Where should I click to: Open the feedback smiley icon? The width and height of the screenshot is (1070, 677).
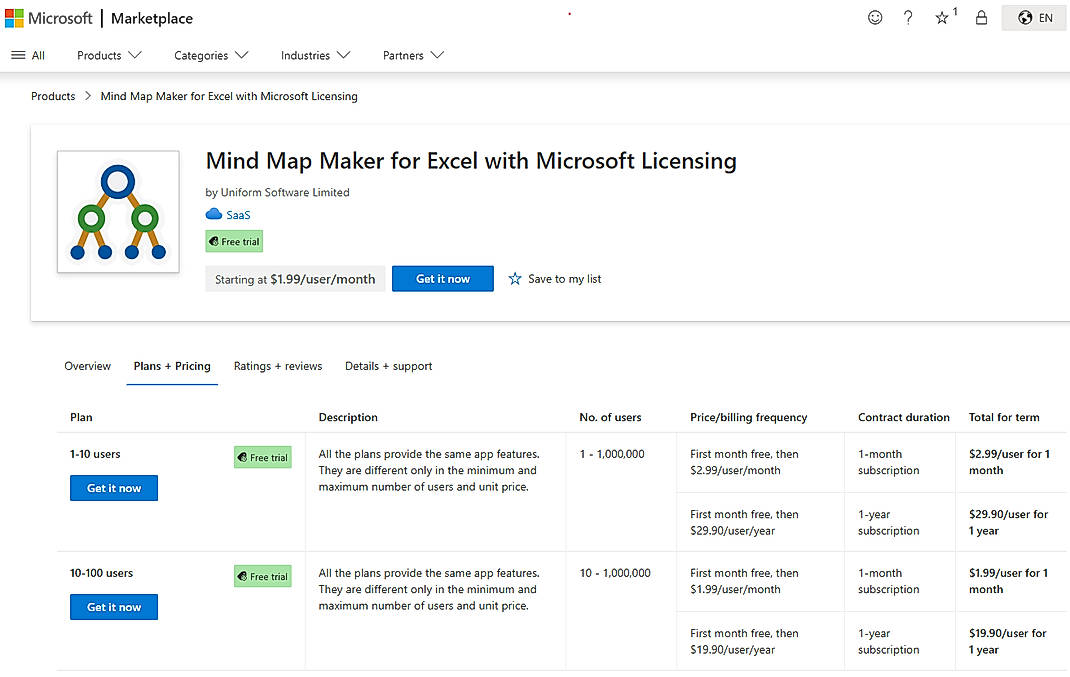pos(875,18)
